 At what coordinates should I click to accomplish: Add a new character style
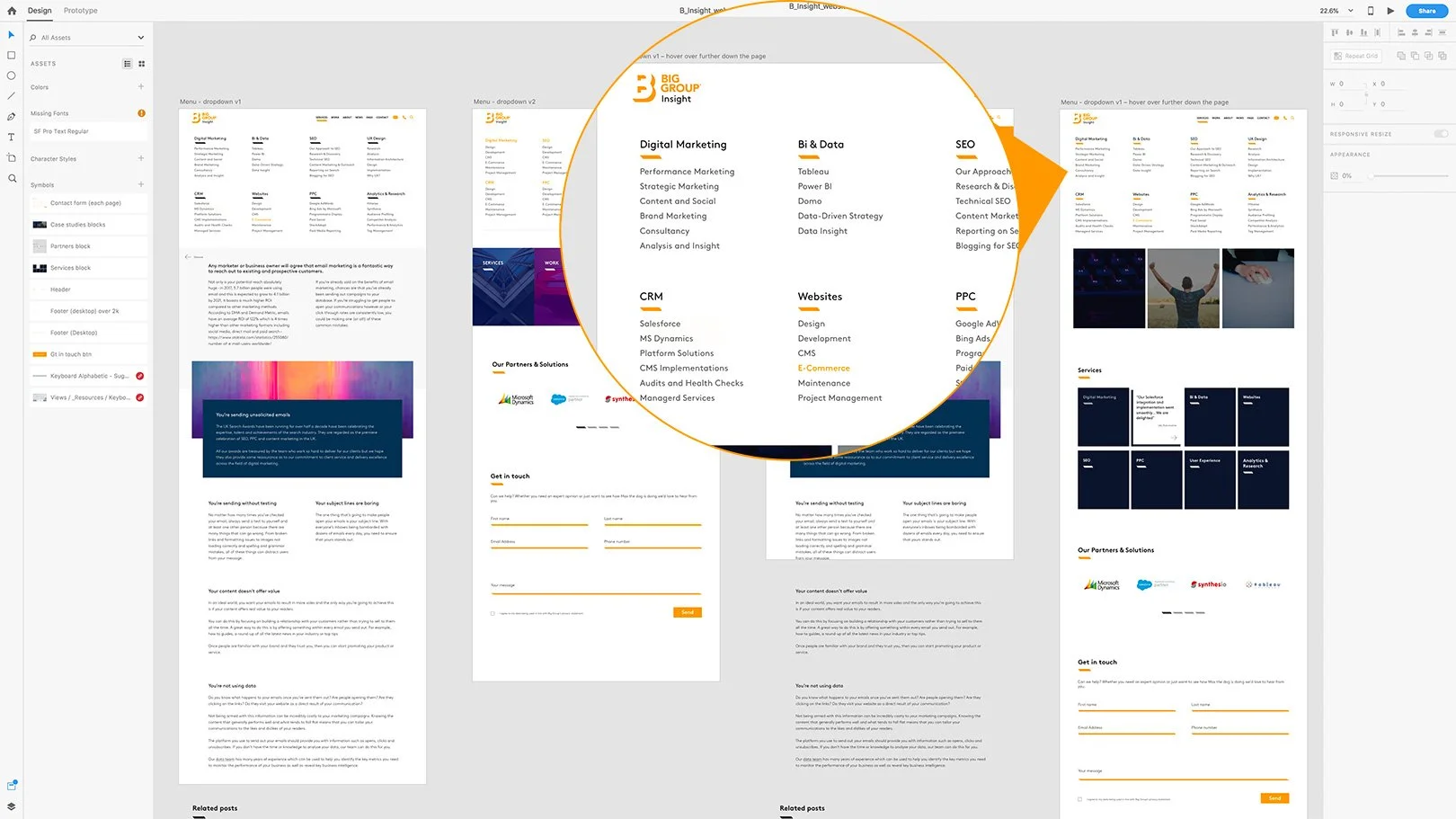tap(141, 158)
